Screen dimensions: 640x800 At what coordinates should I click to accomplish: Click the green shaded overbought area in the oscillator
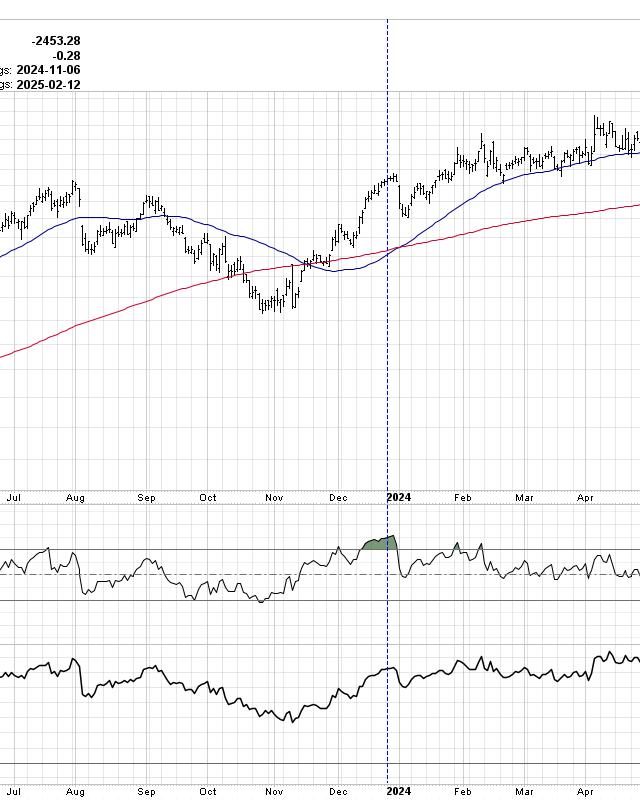click(380, 543)
